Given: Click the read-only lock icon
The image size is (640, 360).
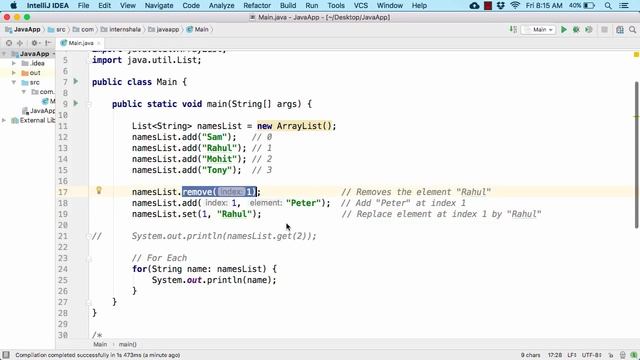Looking at the screenshot, I should 611,355.
